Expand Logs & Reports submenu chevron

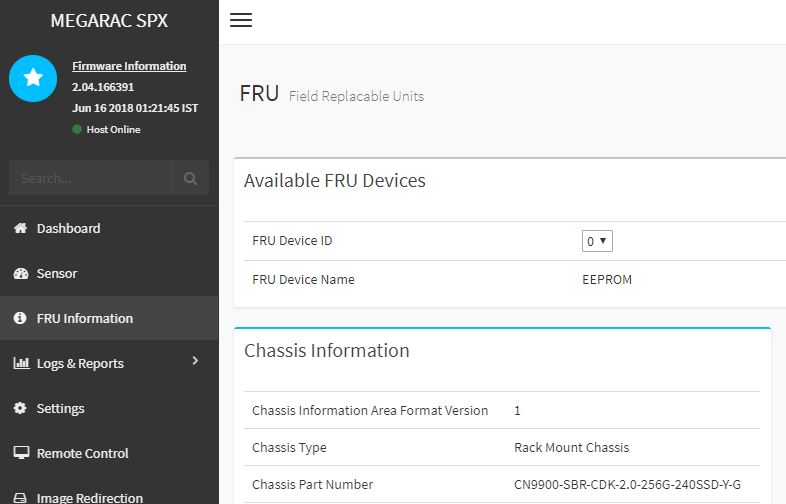195,361
